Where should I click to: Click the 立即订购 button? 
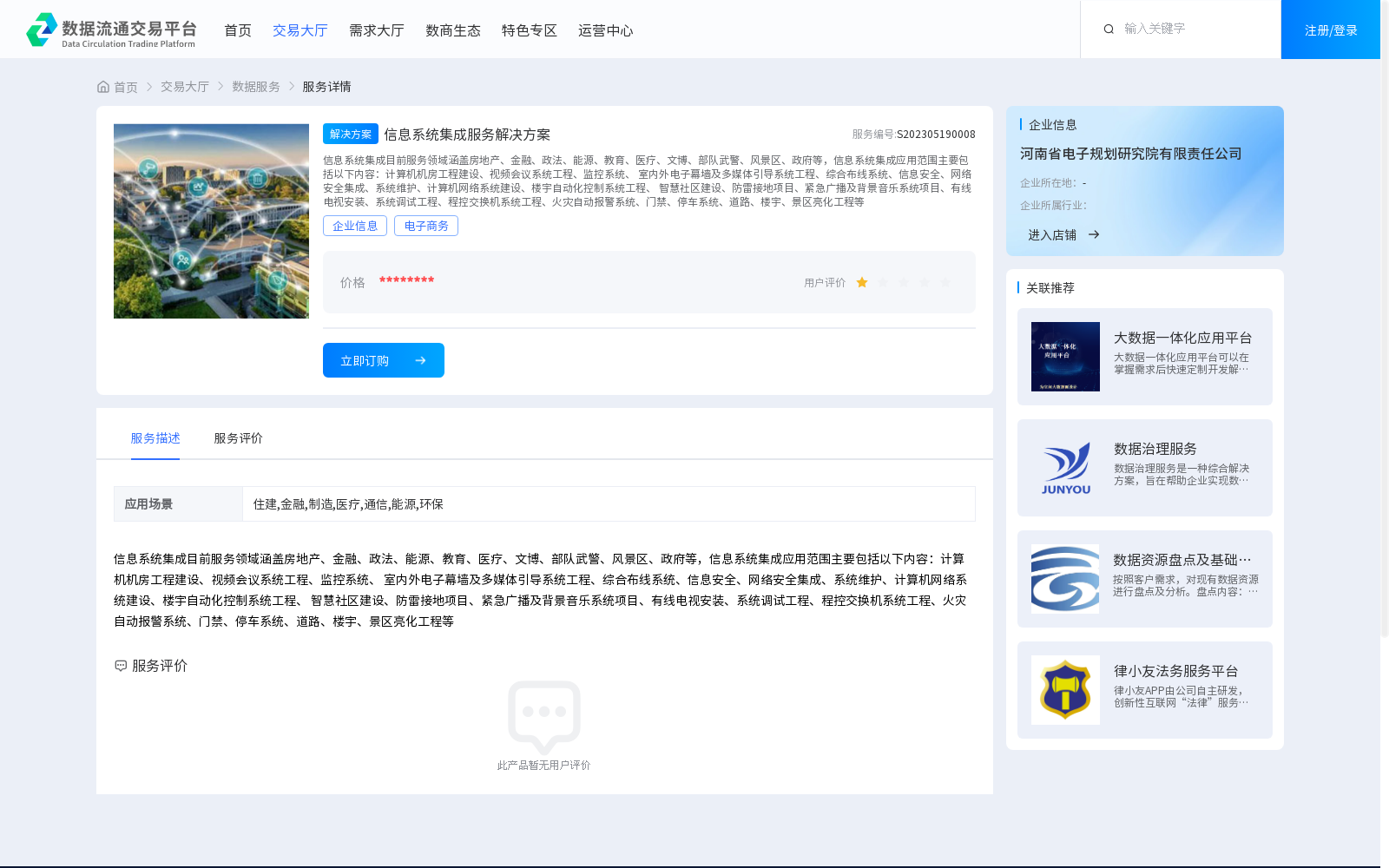click(x=384, y=360)
